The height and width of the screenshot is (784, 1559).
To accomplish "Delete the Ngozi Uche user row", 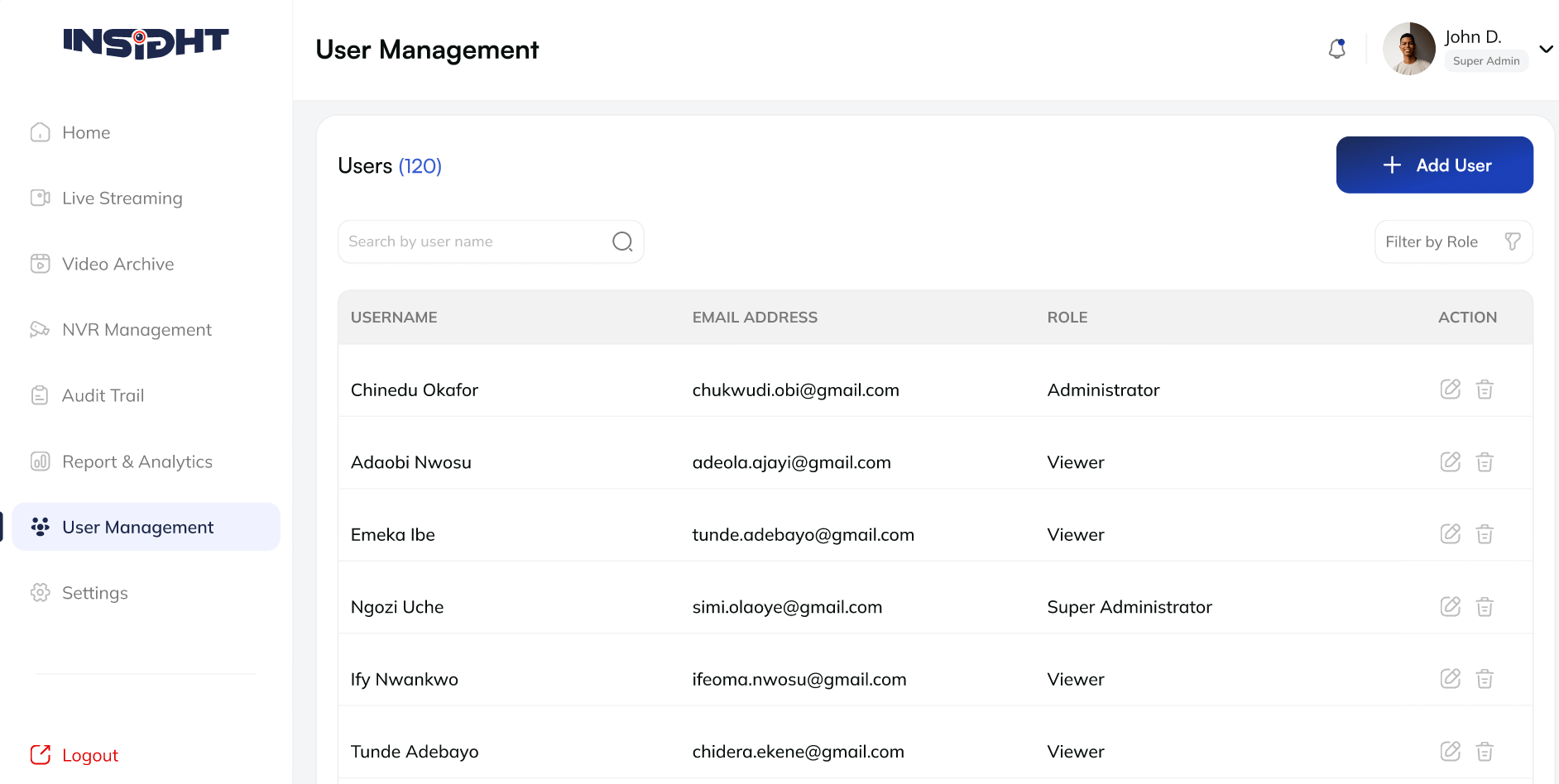I will pyautogui.click(x=1485, y=607).
